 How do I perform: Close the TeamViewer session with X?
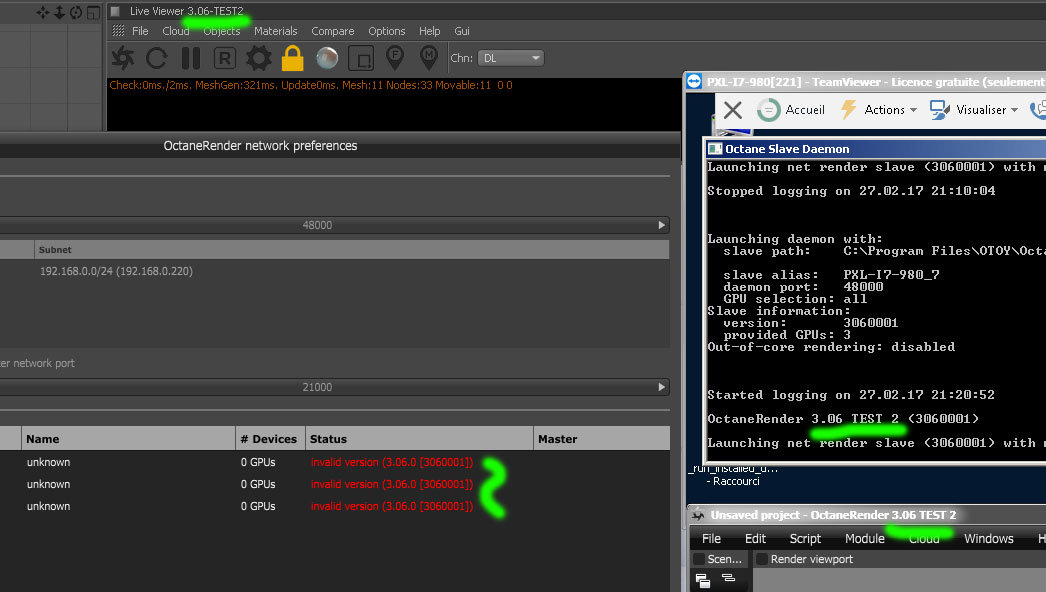[x=732, y=110]
